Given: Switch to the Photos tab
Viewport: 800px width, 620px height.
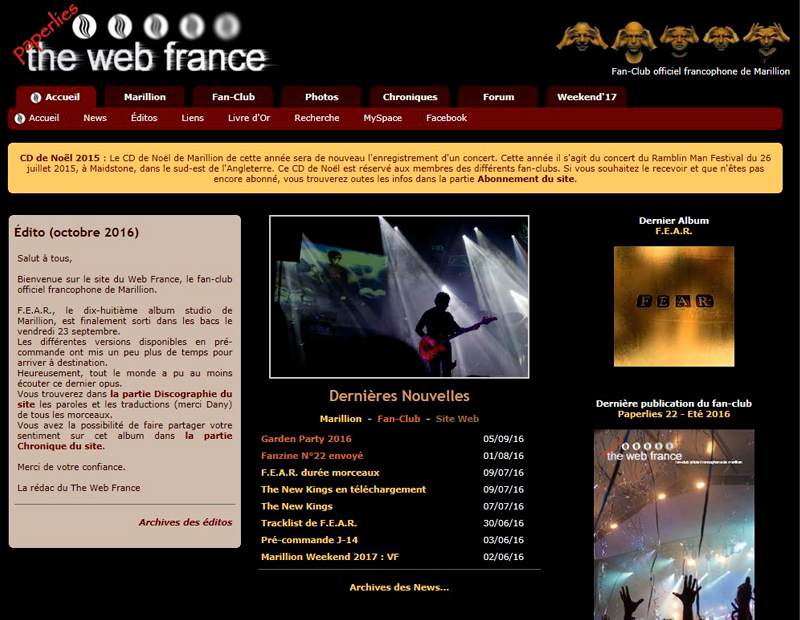Looking at the screenshot, I should tap(321, 97).
